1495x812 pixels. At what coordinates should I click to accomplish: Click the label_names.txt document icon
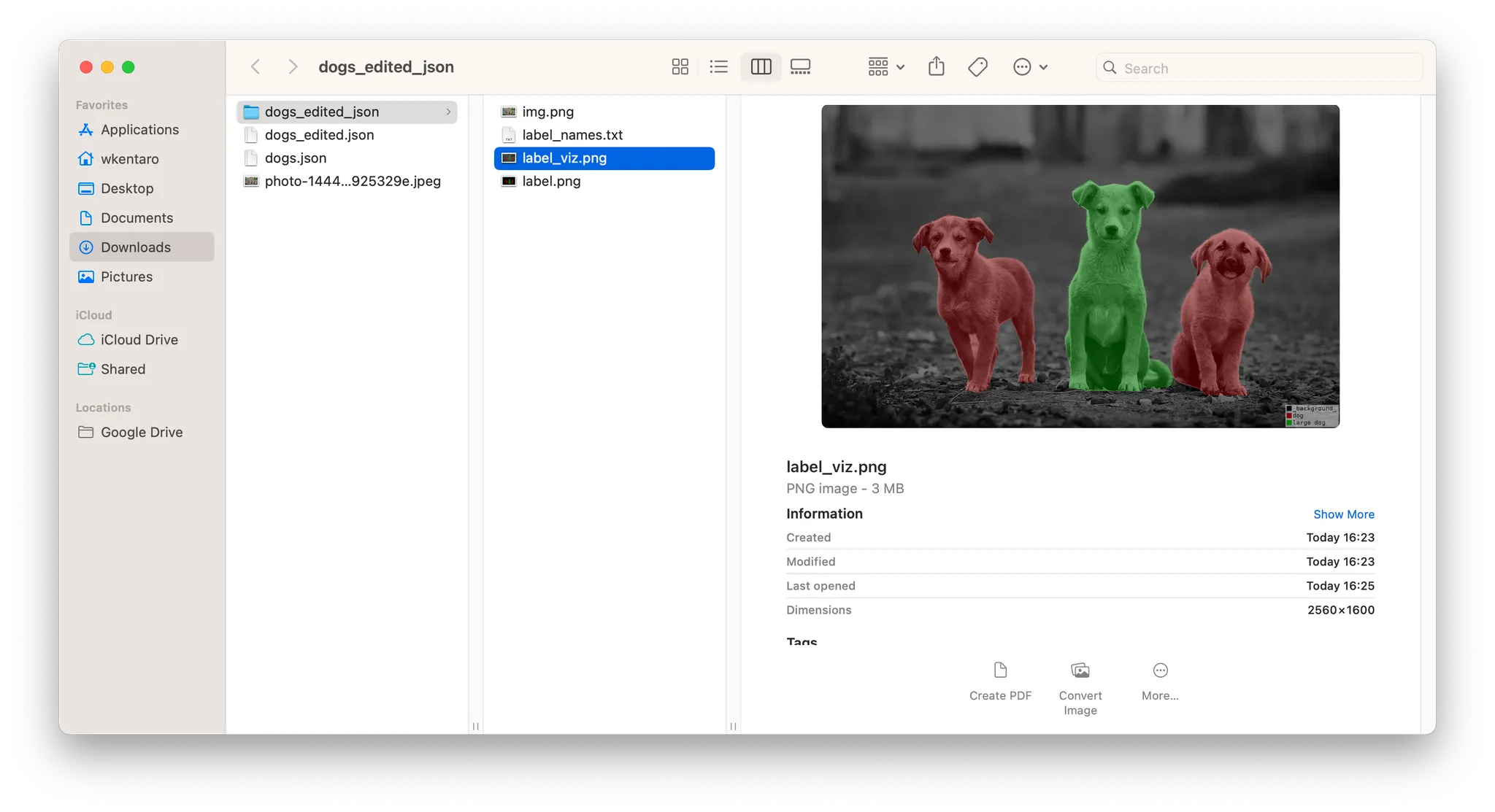click(509, 135)
